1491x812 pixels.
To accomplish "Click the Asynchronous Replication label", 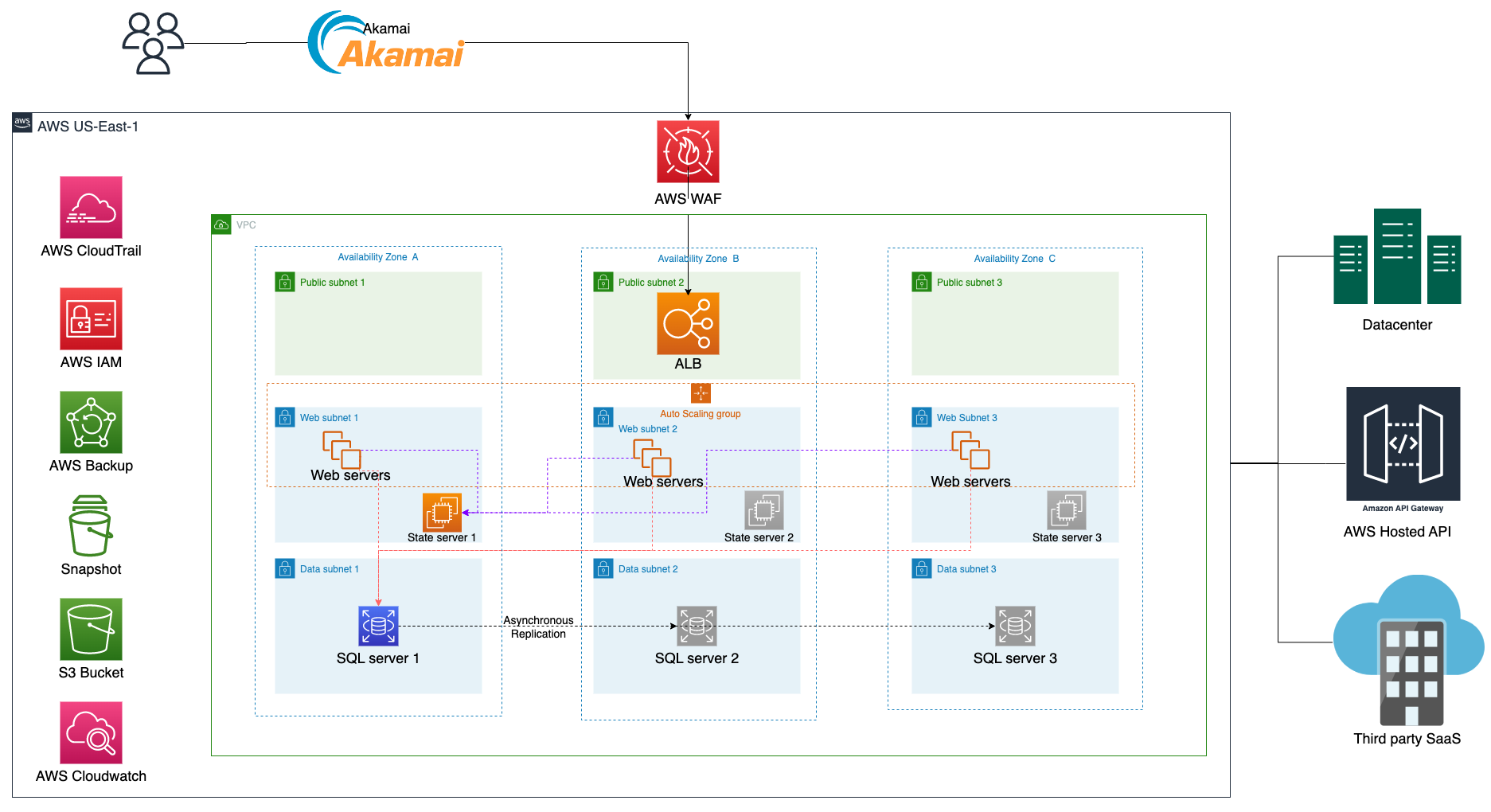I will pyautogui.click(x=538, y=627).
